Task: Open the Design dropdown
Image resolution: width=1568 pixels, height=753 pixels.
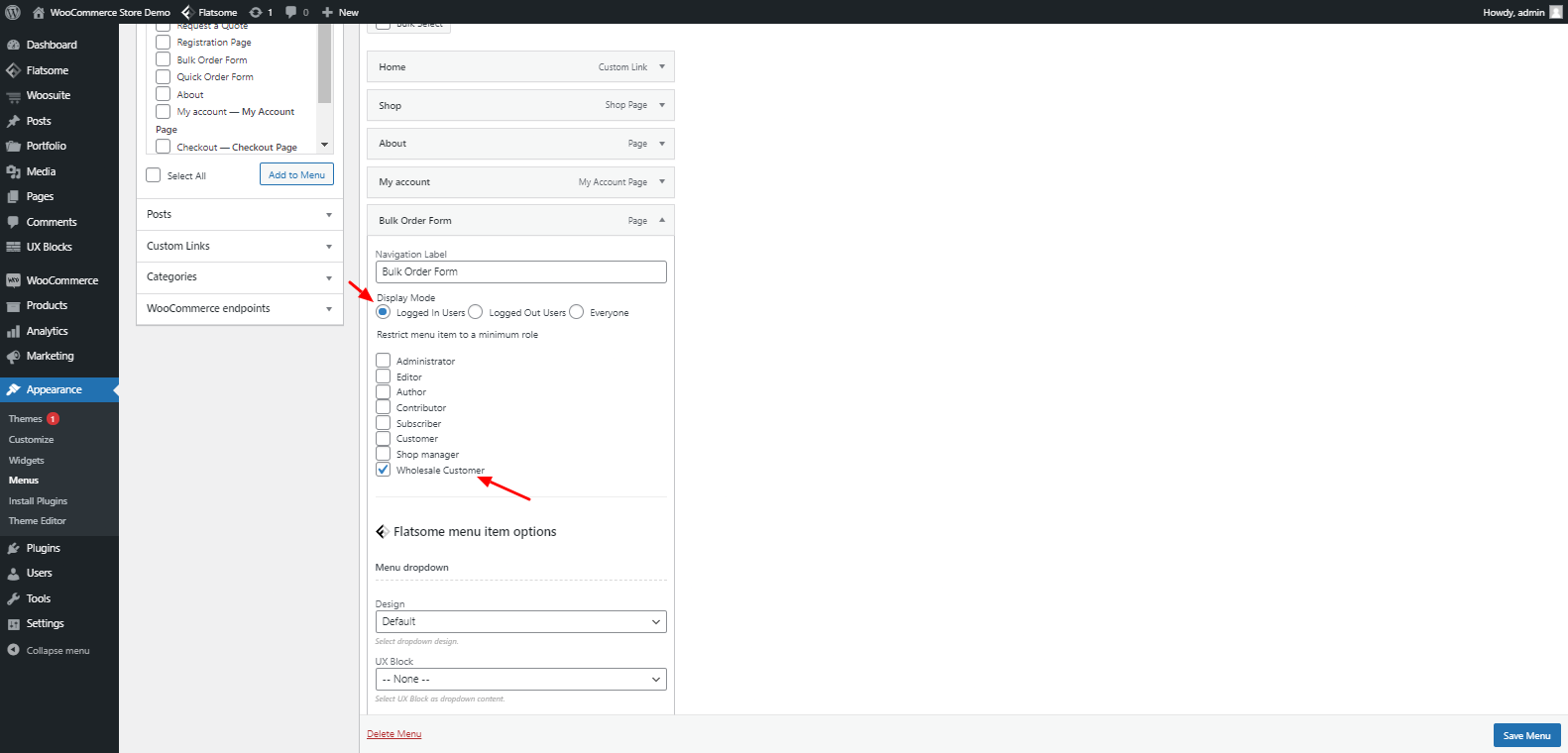Action: pyautogui.click(x=521, y=621)
